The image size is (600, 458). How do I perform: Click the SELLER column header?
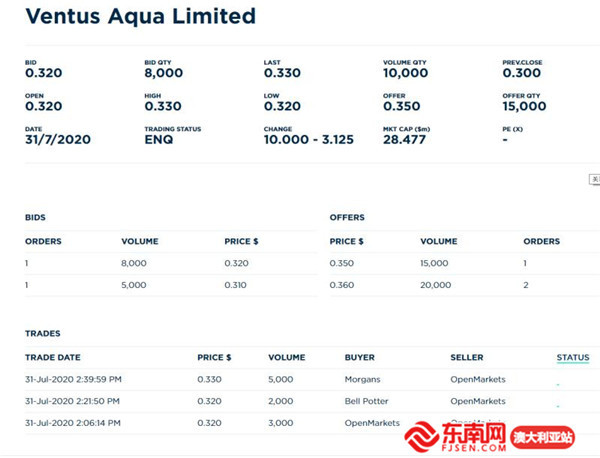click(x=466, y=357)
